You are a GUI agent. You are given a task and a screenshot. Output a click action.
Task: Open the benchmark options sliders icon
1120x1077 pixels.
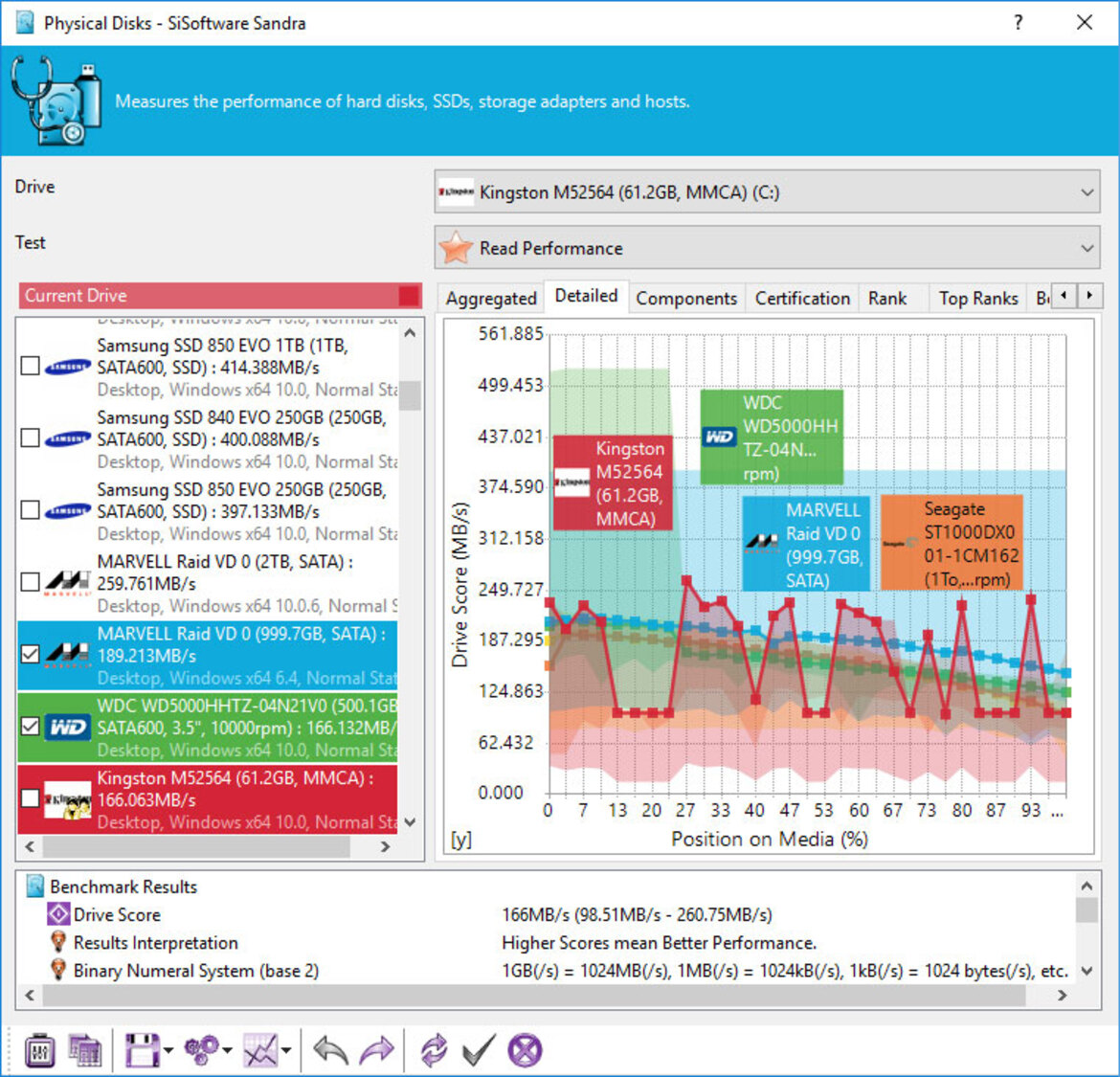click(39, 1050)
